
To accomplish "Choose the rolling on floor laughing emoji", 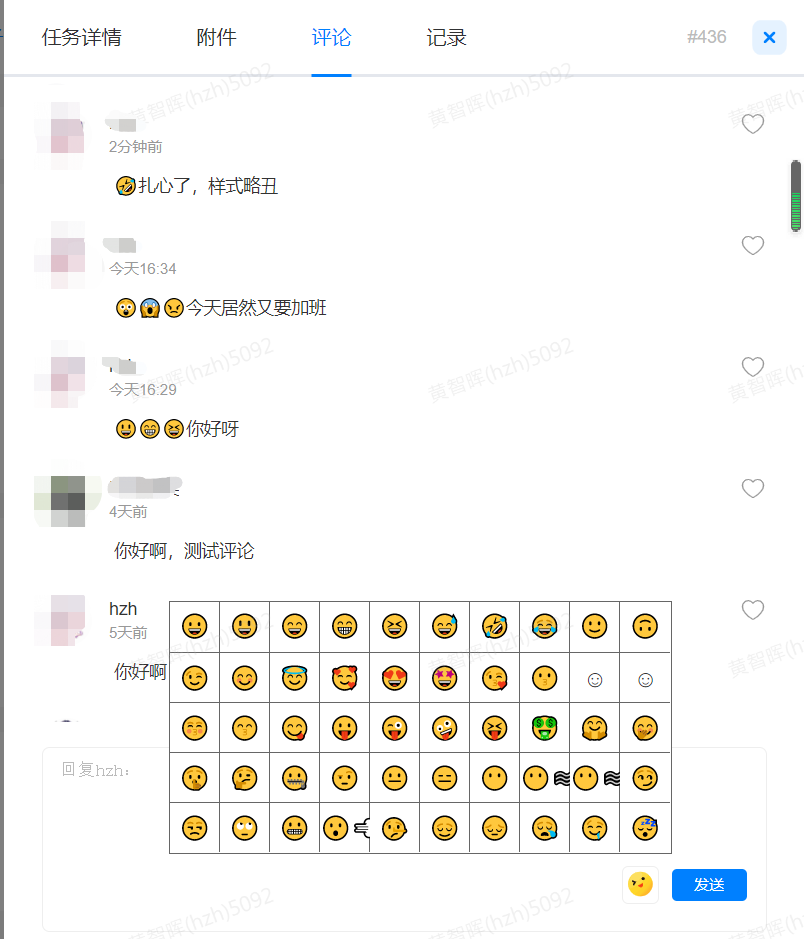I will tap(494, 626).
